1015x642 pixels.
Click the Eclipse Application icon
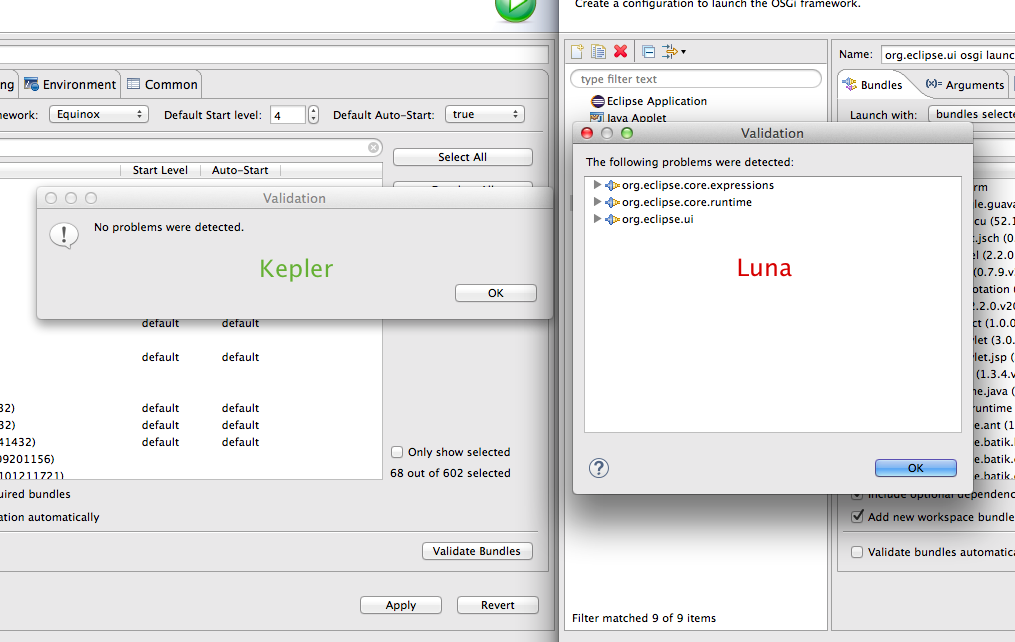(x=597, y=102)
